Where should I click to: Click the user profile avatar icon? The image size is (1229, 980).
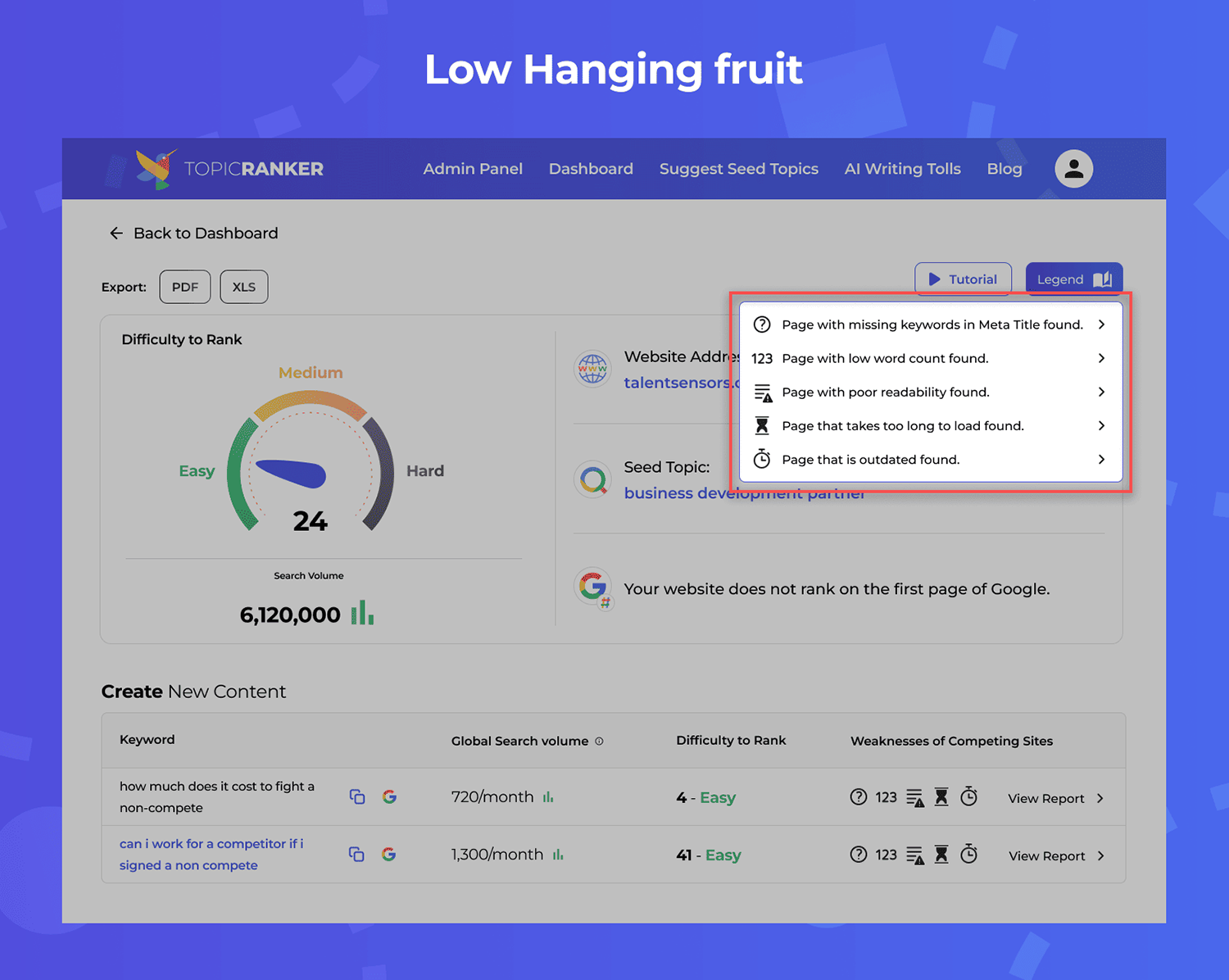point(1073,169)
